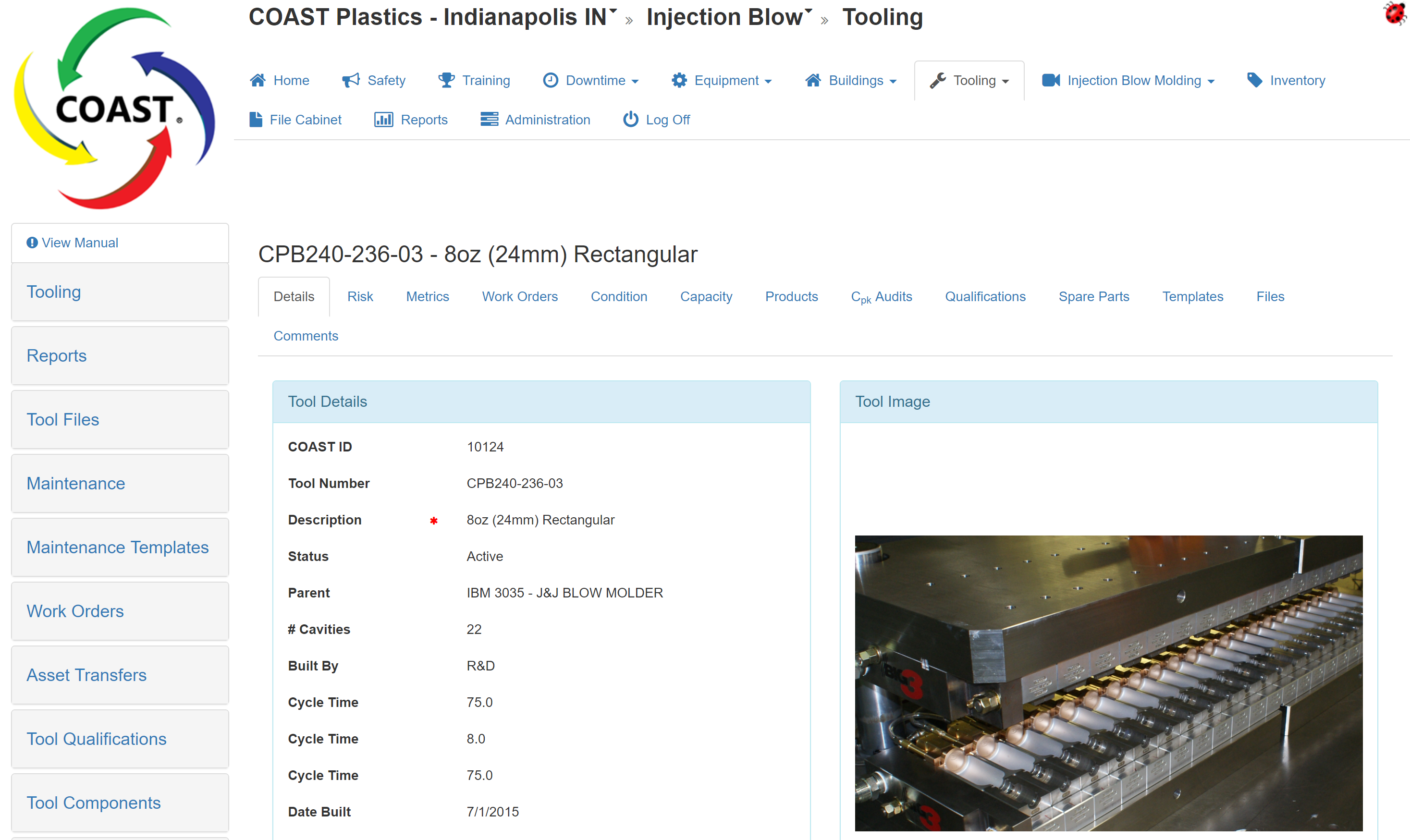Click the File Cabinet document icon
This screenshot has height=840, width=1410.
(256, 120)
